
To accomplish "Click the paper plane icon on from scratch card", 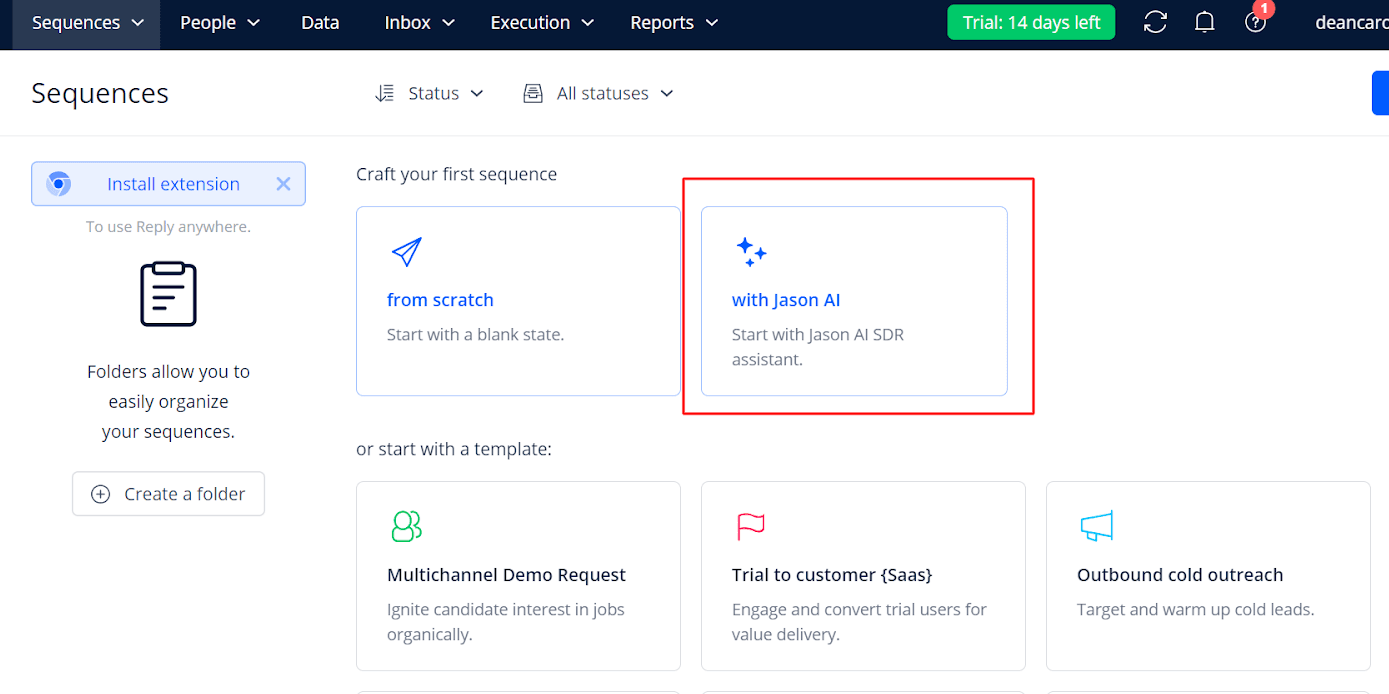I will pyautogui.click(x=405, y=252).
